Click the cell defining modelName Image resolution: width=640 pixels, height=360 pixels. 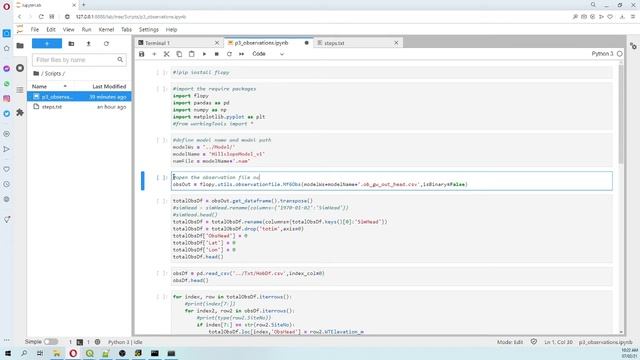point(391,151)
